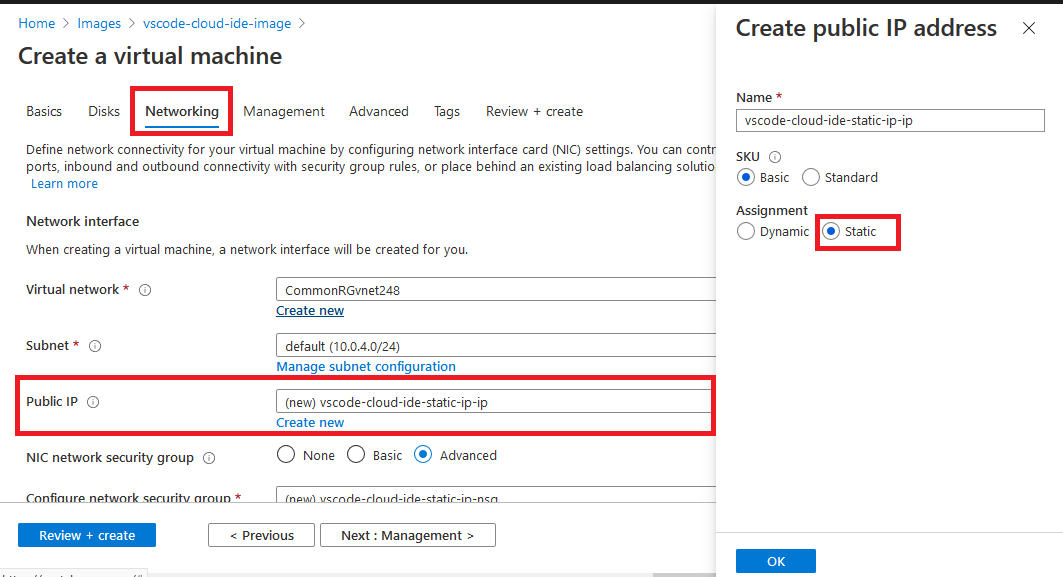Open SKU info tooltip icon
This screenshot has height=577, width=1063.
tap(775, 157)
